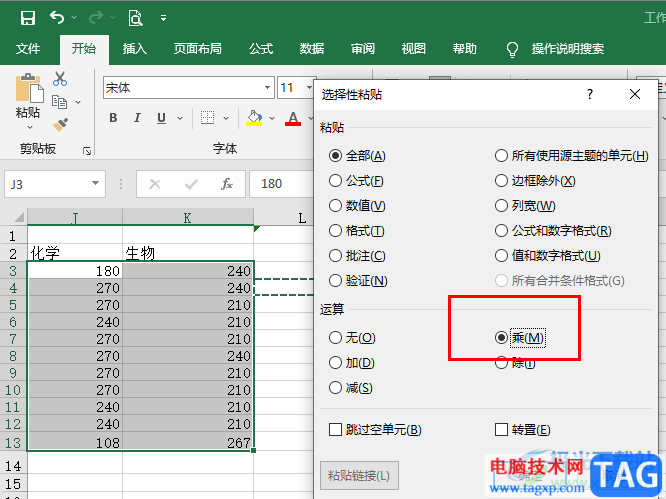The height and width of the screenshot is (499, 666).
Task: Expand the Customize Quick Access Toolbar arrow
Action: (164, 18)
